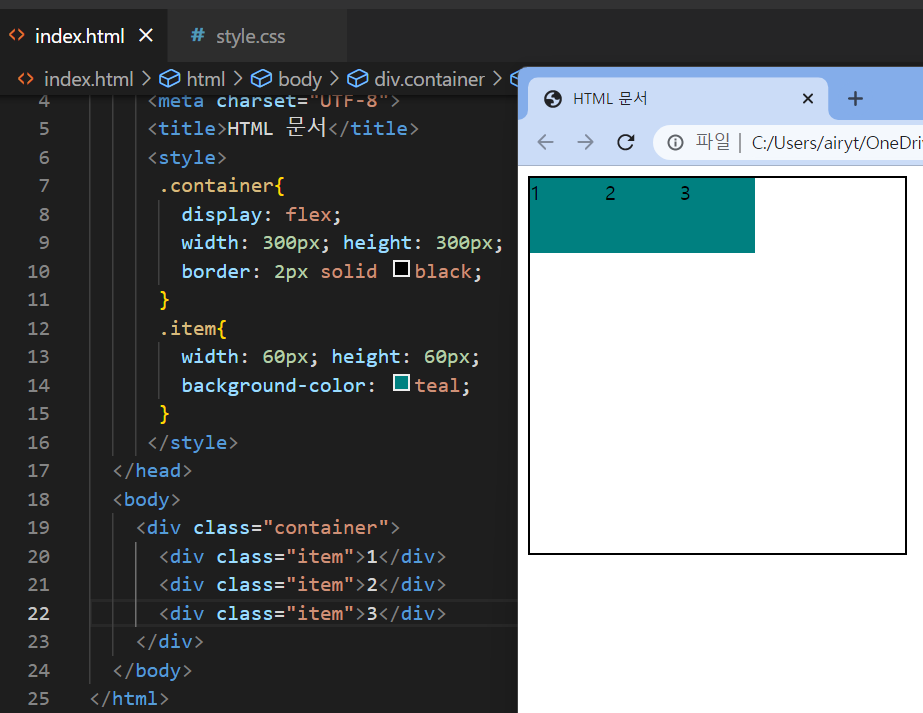Click line number 19 in the gutter

click(38, 528)
